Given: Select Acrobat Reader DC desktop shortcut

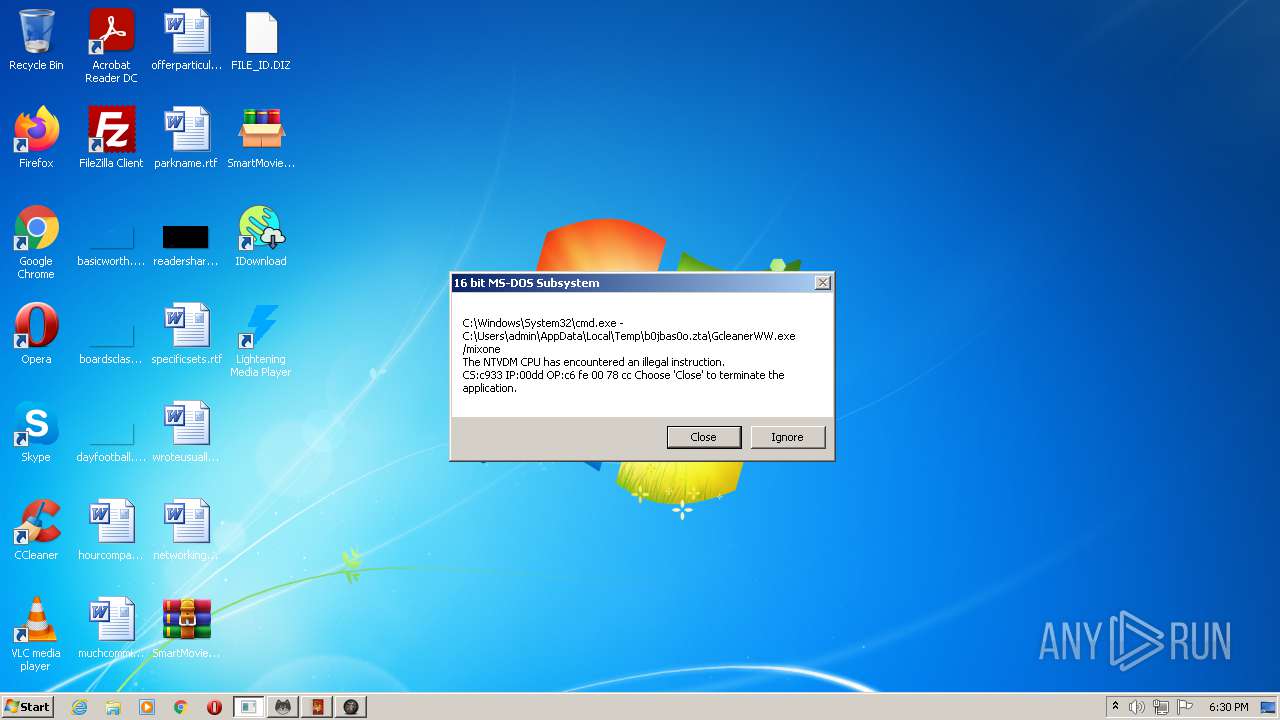Looking at the screenshot, I should pyautogui.click(x=111, y=46).
